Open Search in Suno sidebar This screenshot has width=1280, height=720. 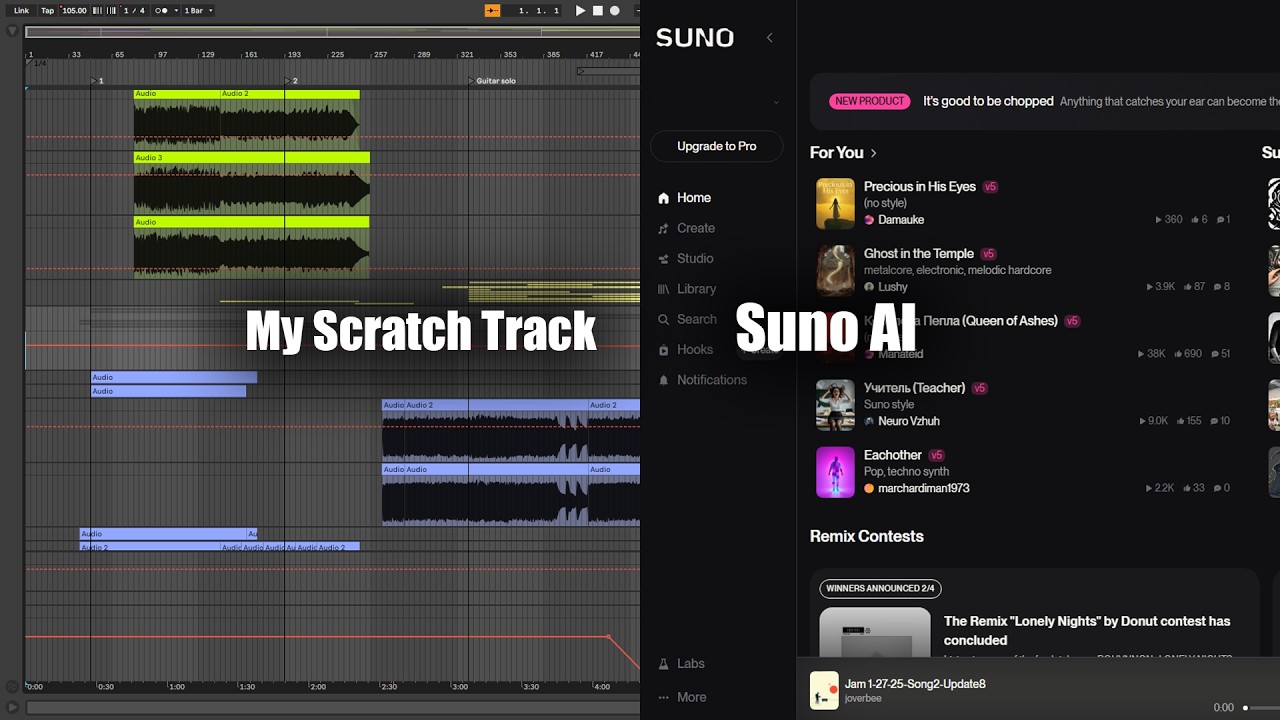point(686,319)
